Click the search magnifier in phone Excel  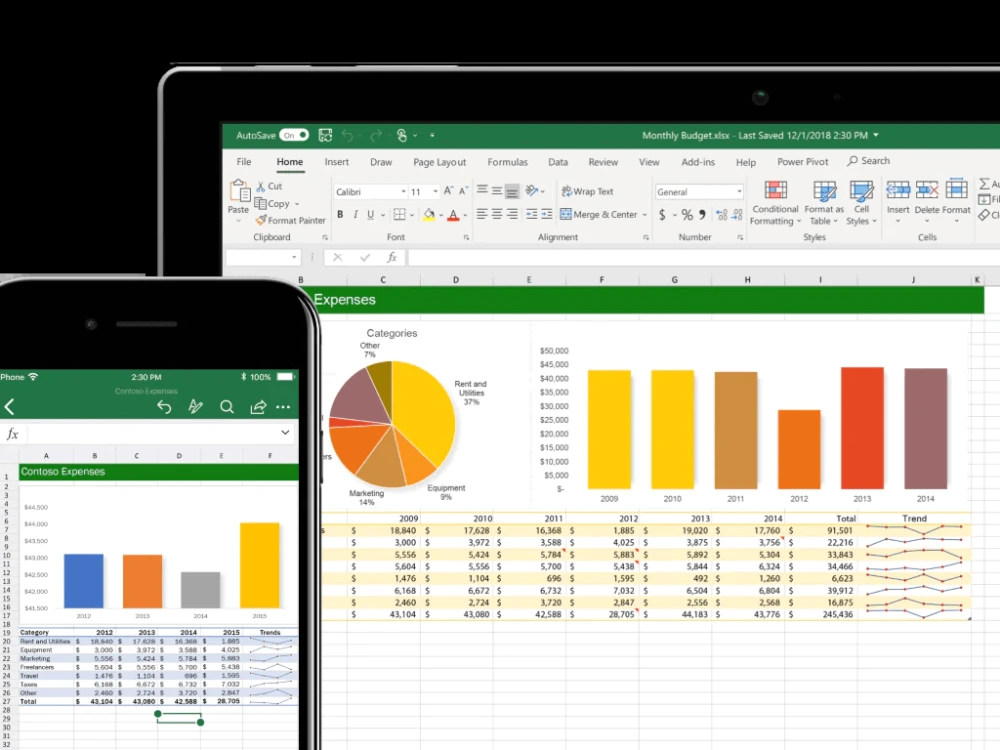point(226,407)
